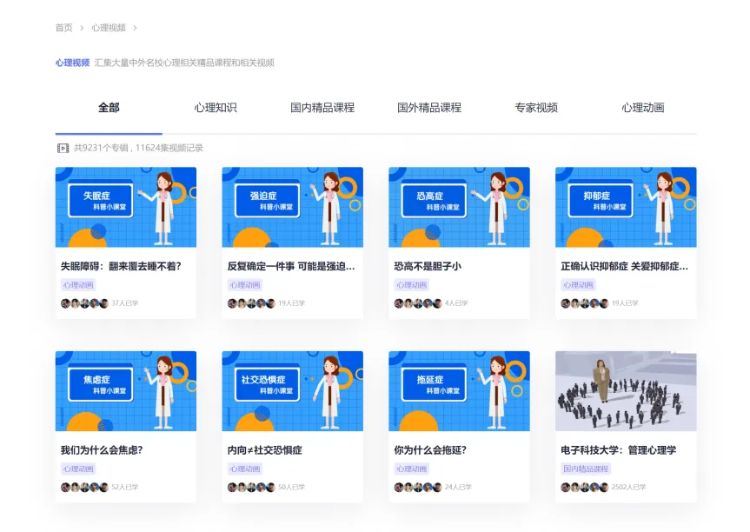Click 国内精品课程 tag under 电子科技大学 course
750x532 pixels.
click(x=584, y=469)
